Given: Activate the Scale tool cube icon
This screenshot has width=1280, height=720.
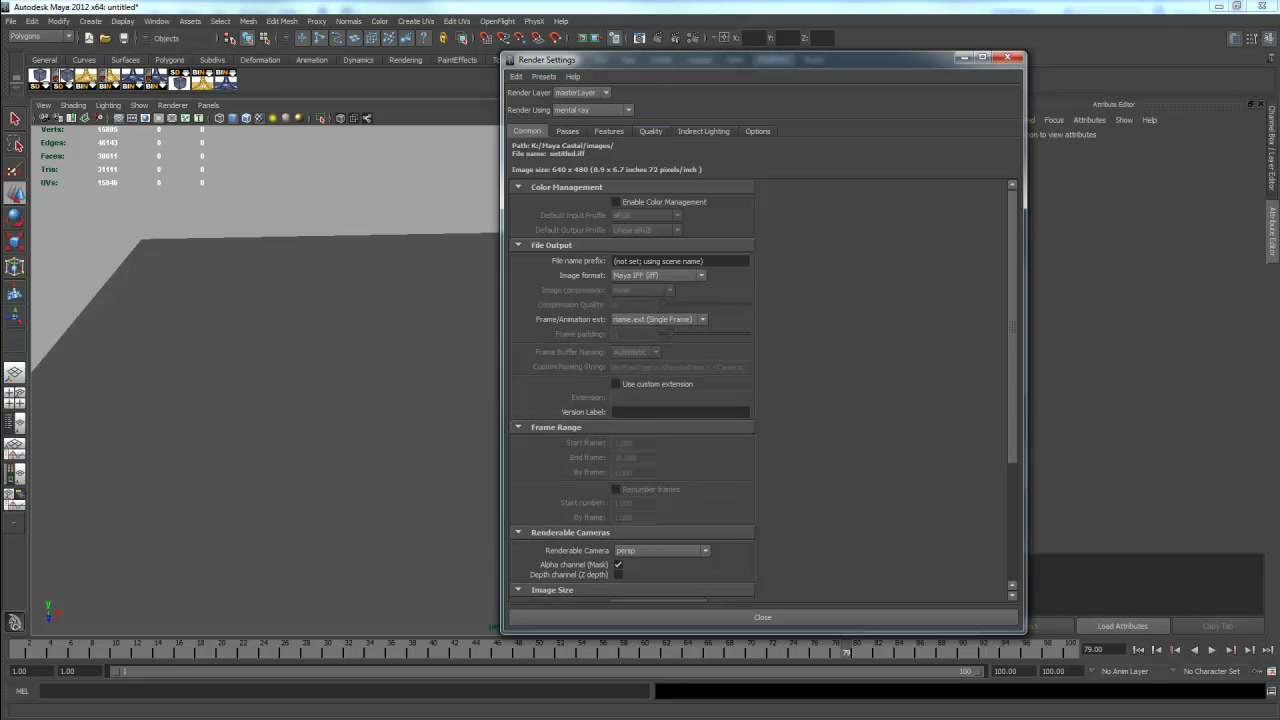Looking at the screenshot, I should [x=15, y=243].
